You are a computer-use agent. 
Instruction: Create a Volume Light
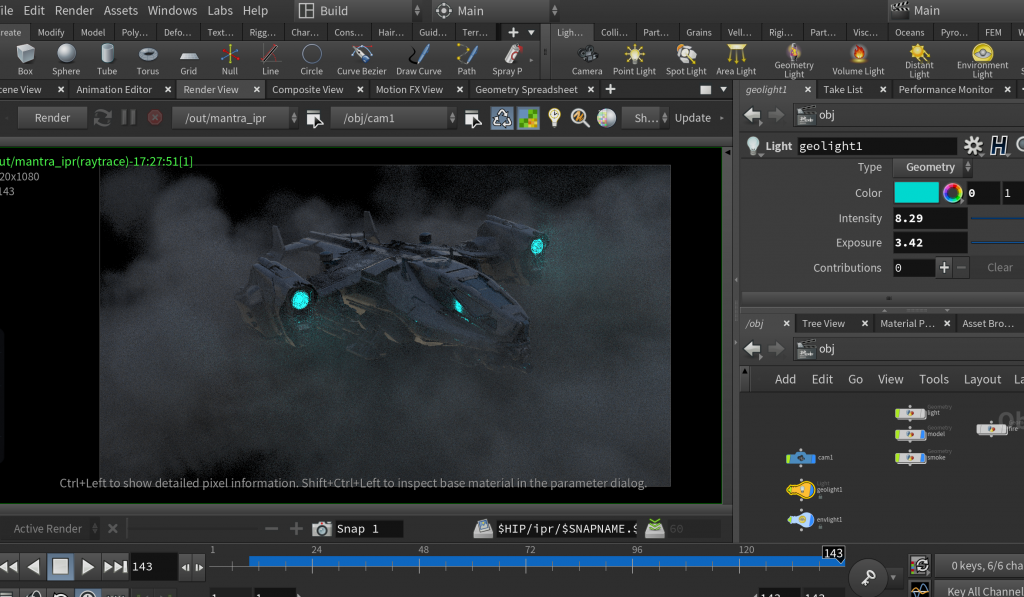tap(858, 59)
